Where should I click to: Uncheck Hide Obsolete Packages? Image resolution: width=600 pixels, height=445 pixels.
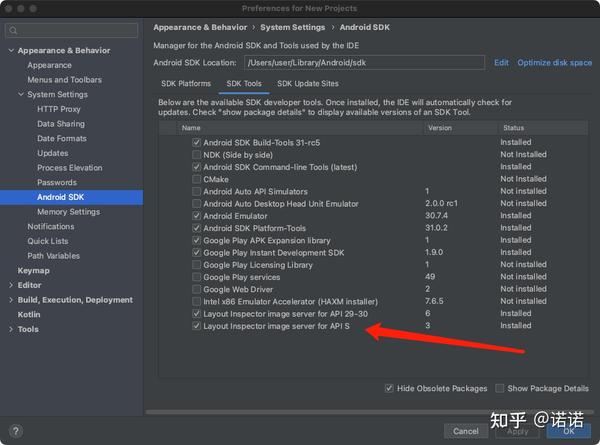click(x=389, y=388)
